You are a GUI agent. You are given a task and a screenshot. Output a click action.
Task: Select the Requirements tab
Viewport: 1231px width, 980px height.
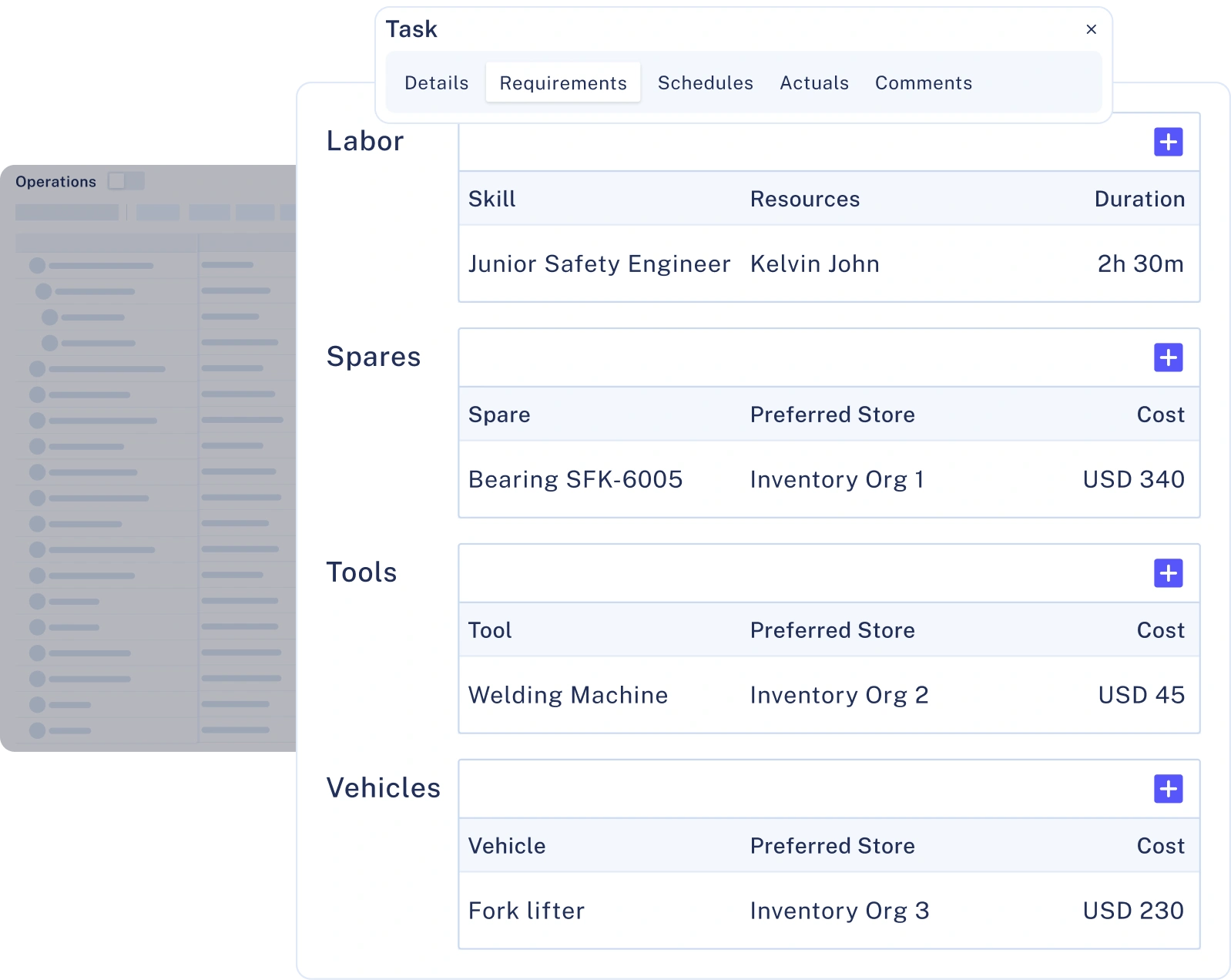[562, 82]
